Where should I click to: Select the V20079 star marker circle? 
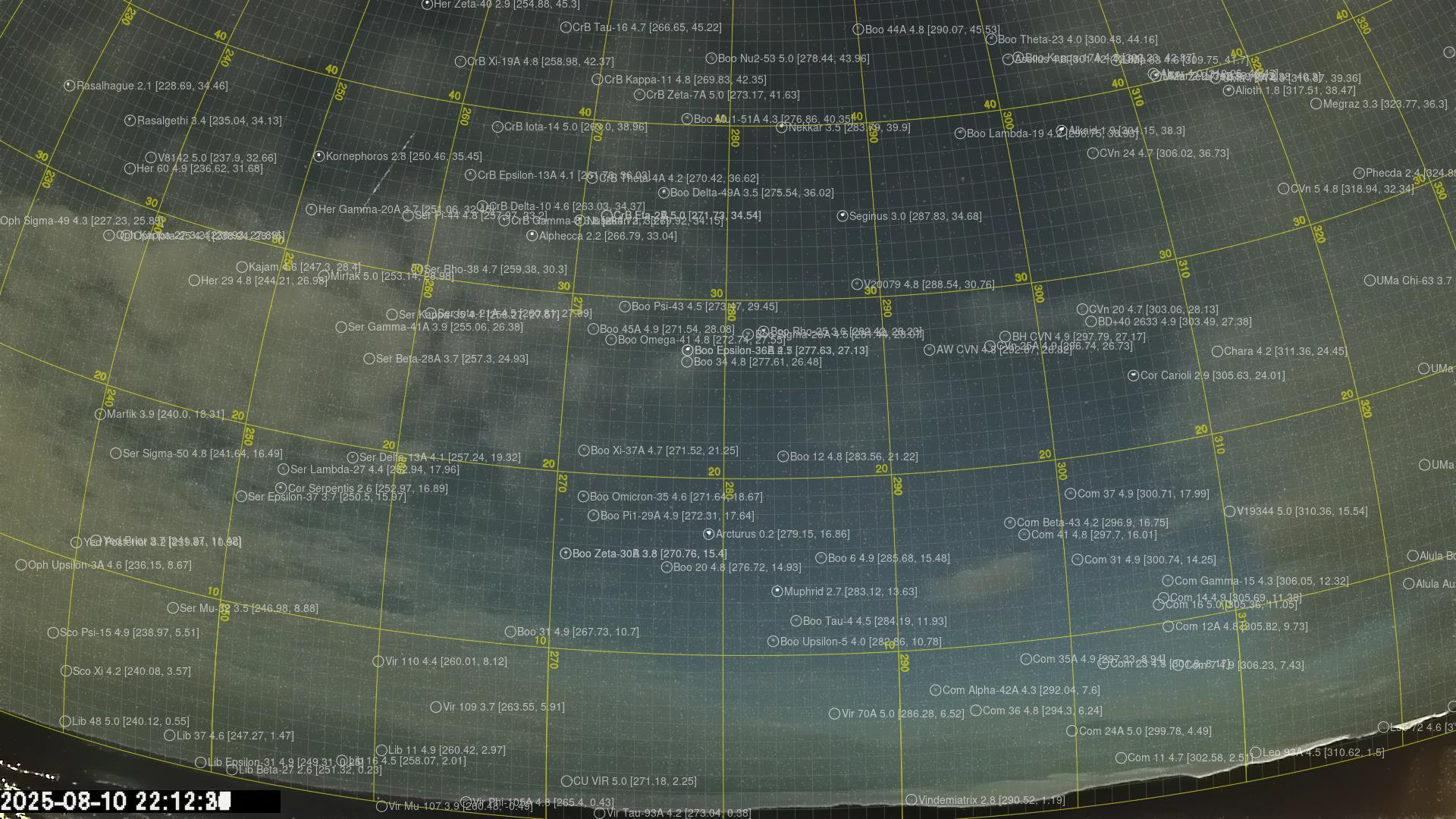857,284
